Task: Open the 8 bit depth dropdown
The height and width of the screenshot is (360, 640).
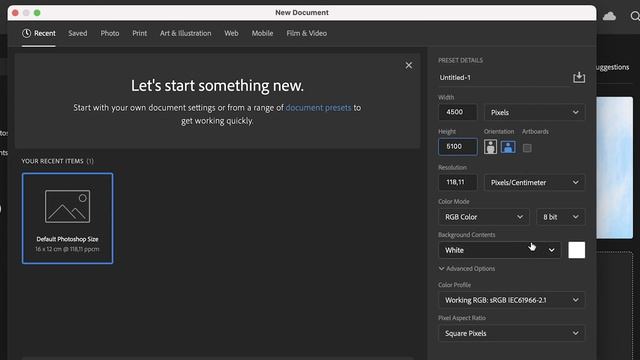Action: coord(560,217)
